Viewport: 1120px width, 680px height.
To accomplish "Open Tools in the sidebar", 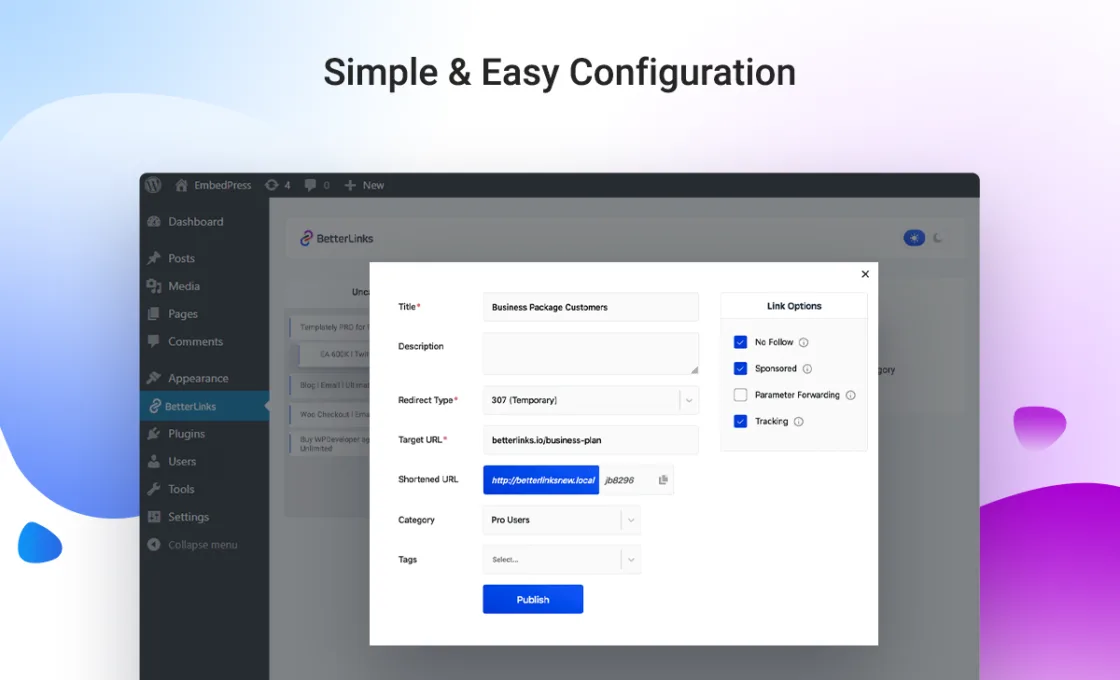I will [181, 489].
